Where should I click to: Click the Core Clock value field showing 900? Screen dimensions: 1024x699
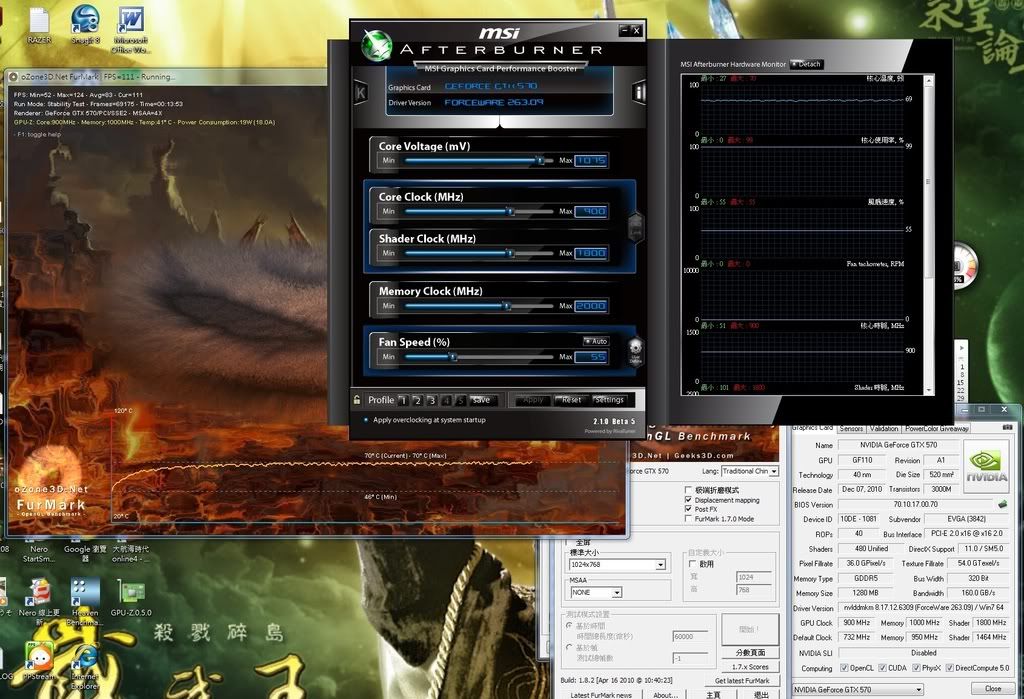click(x=591, y=211)
